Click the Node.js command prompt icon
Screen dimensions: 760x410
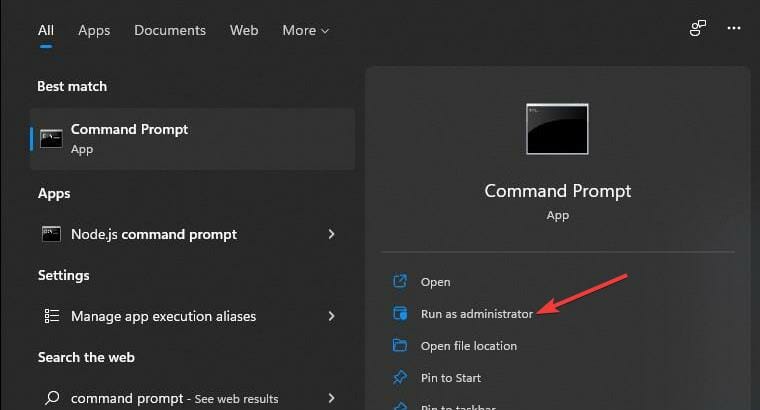51,234
